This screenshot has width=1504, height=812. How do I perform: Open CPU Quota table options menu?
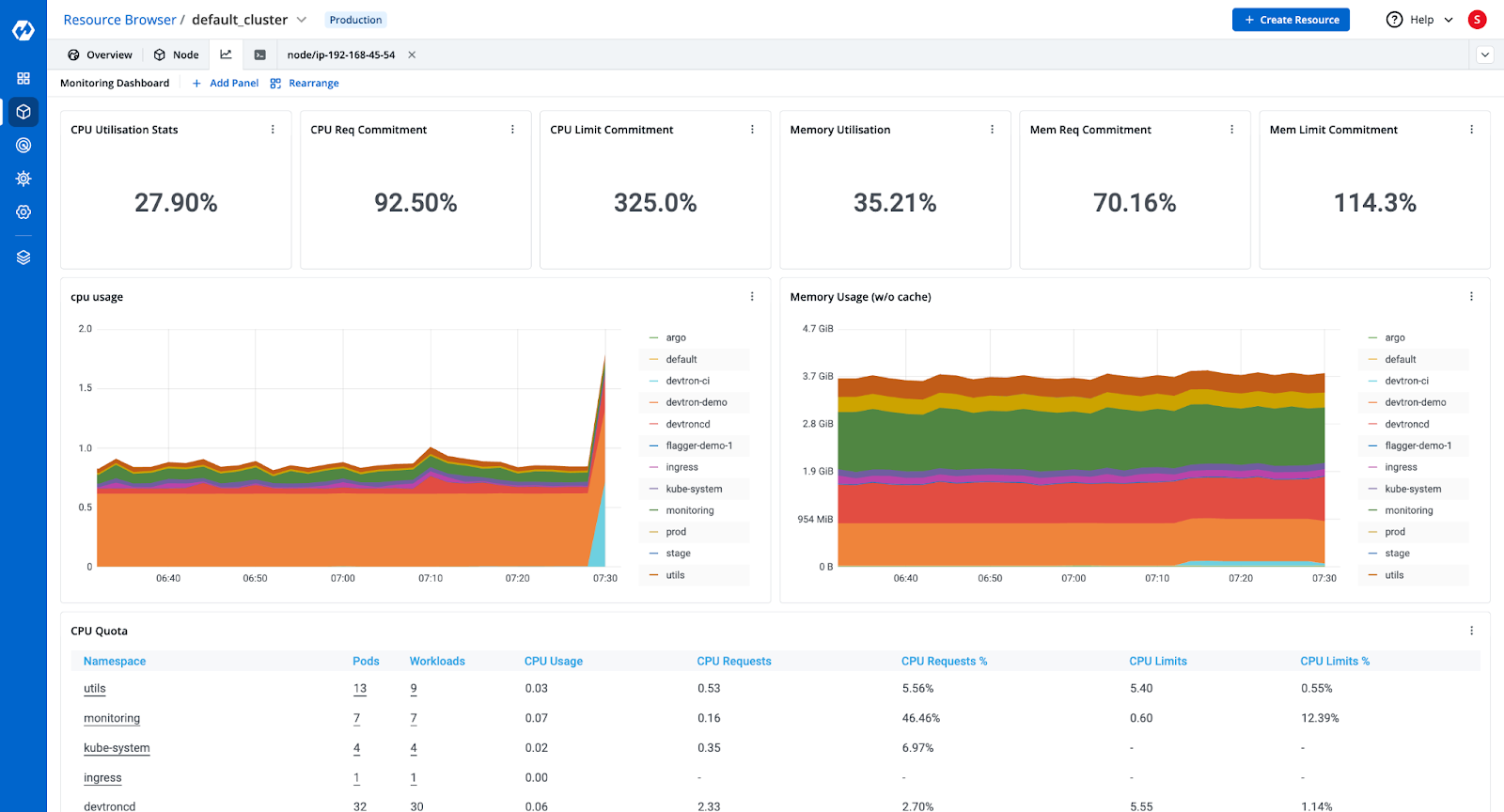pyautogui.click(x=1471, y=631)
